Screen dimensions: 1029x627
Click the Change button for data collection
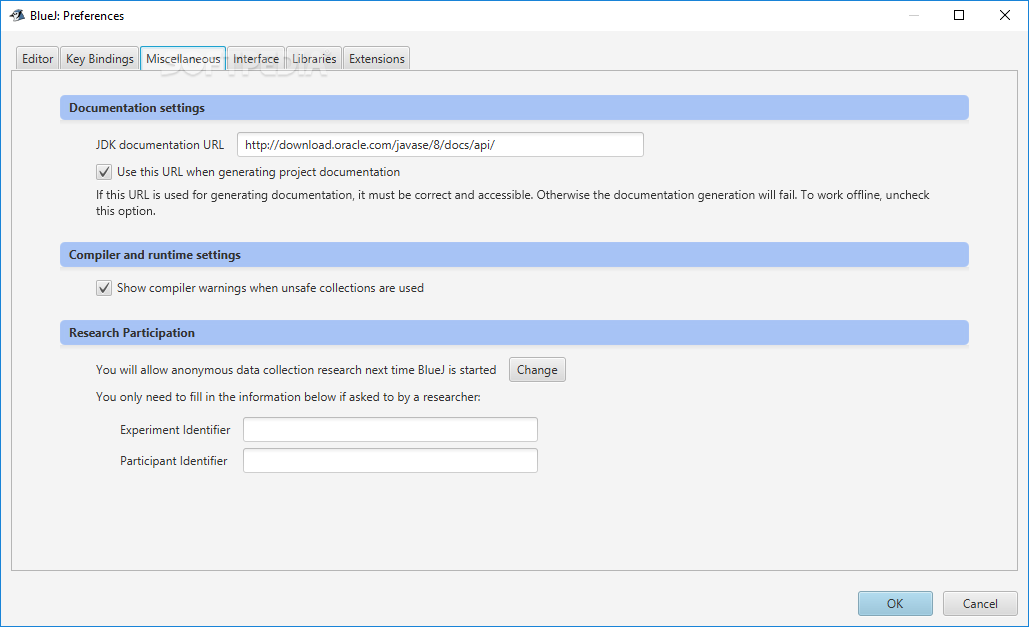pos(537,370)
